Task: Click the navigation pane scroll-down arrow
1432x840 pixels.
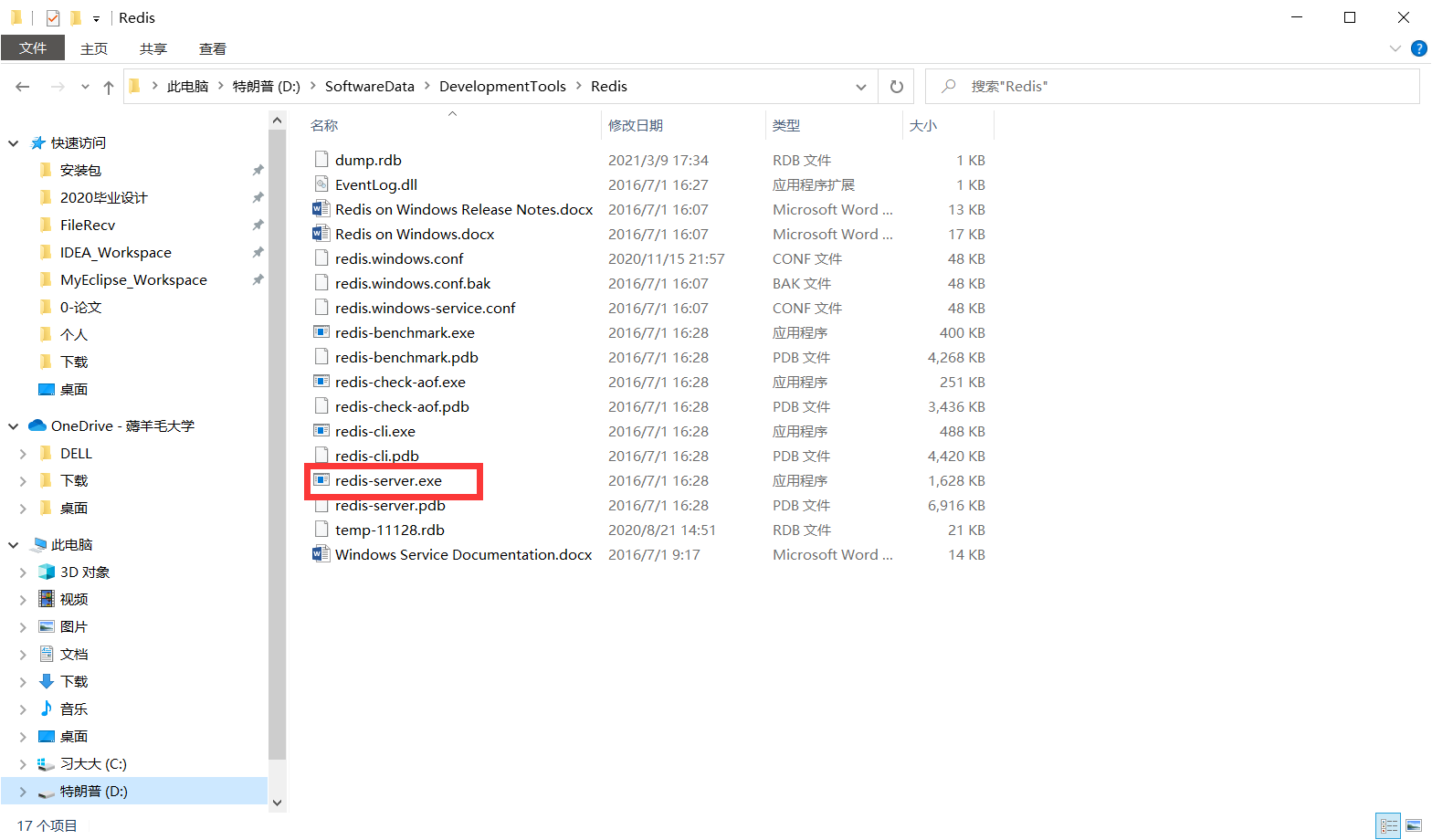Action: click(x=278, y=803)
